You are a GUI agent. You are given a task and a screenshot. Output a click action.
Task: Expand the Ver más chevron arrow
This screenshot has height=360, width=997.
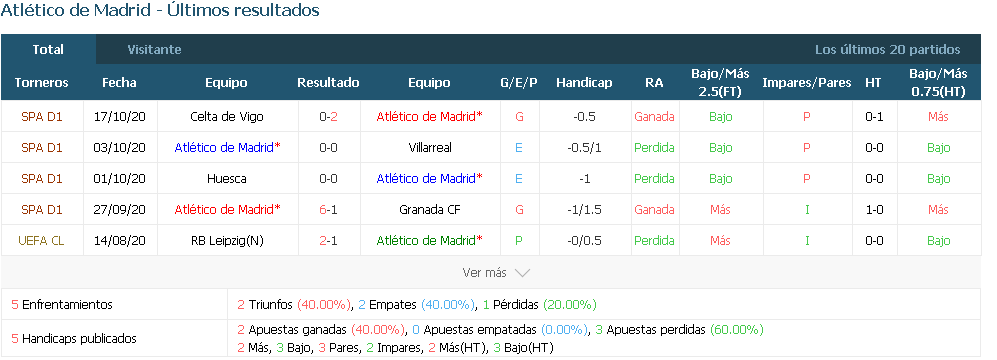click(522, 273)
